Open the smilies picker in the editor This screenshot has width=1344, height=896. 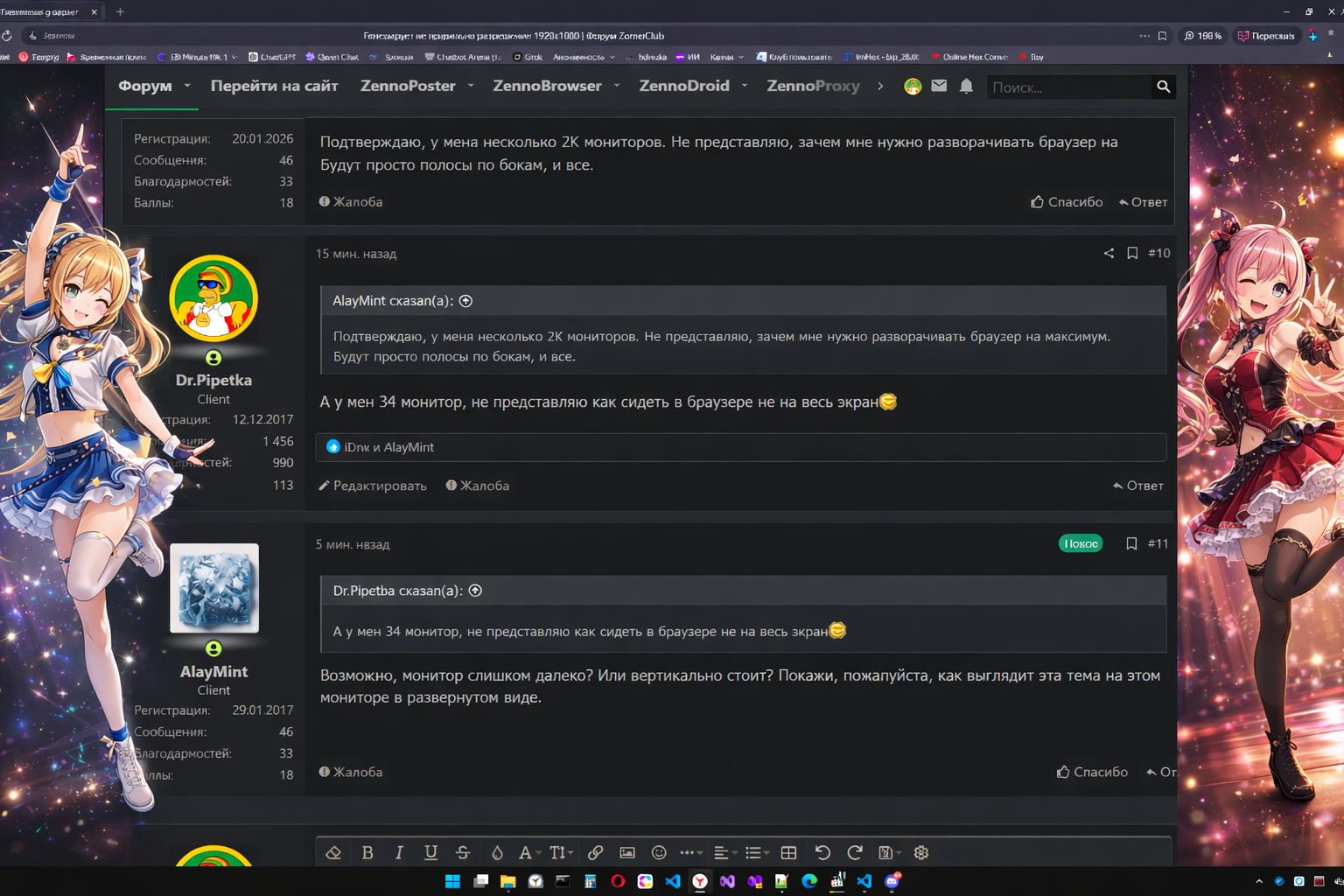pos(659,852)
